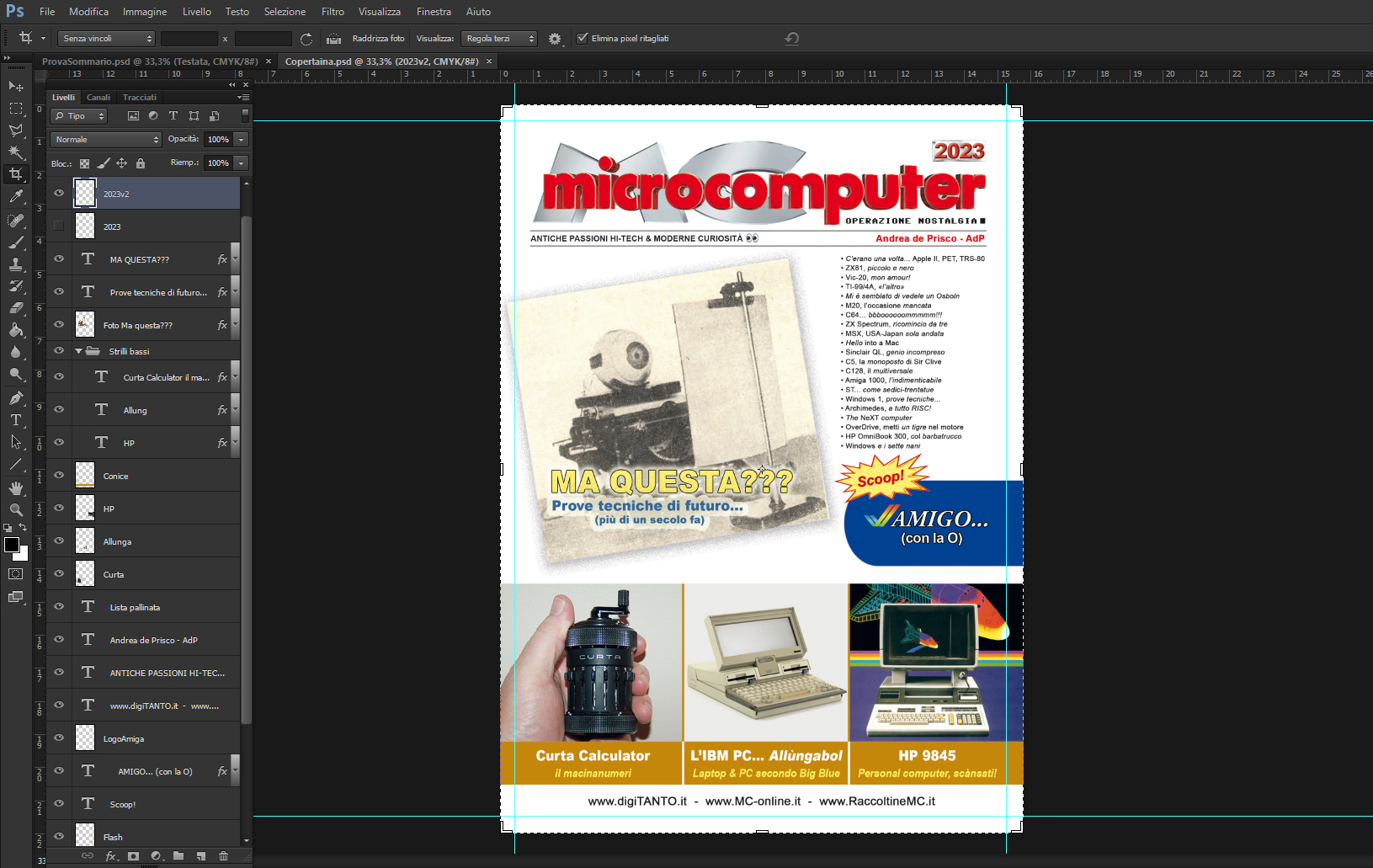The height and width of the screenshot is (868, 1373).
Task: Open the Opacità slider arrow
Action: pyautogui.click(x=242, y=140)
